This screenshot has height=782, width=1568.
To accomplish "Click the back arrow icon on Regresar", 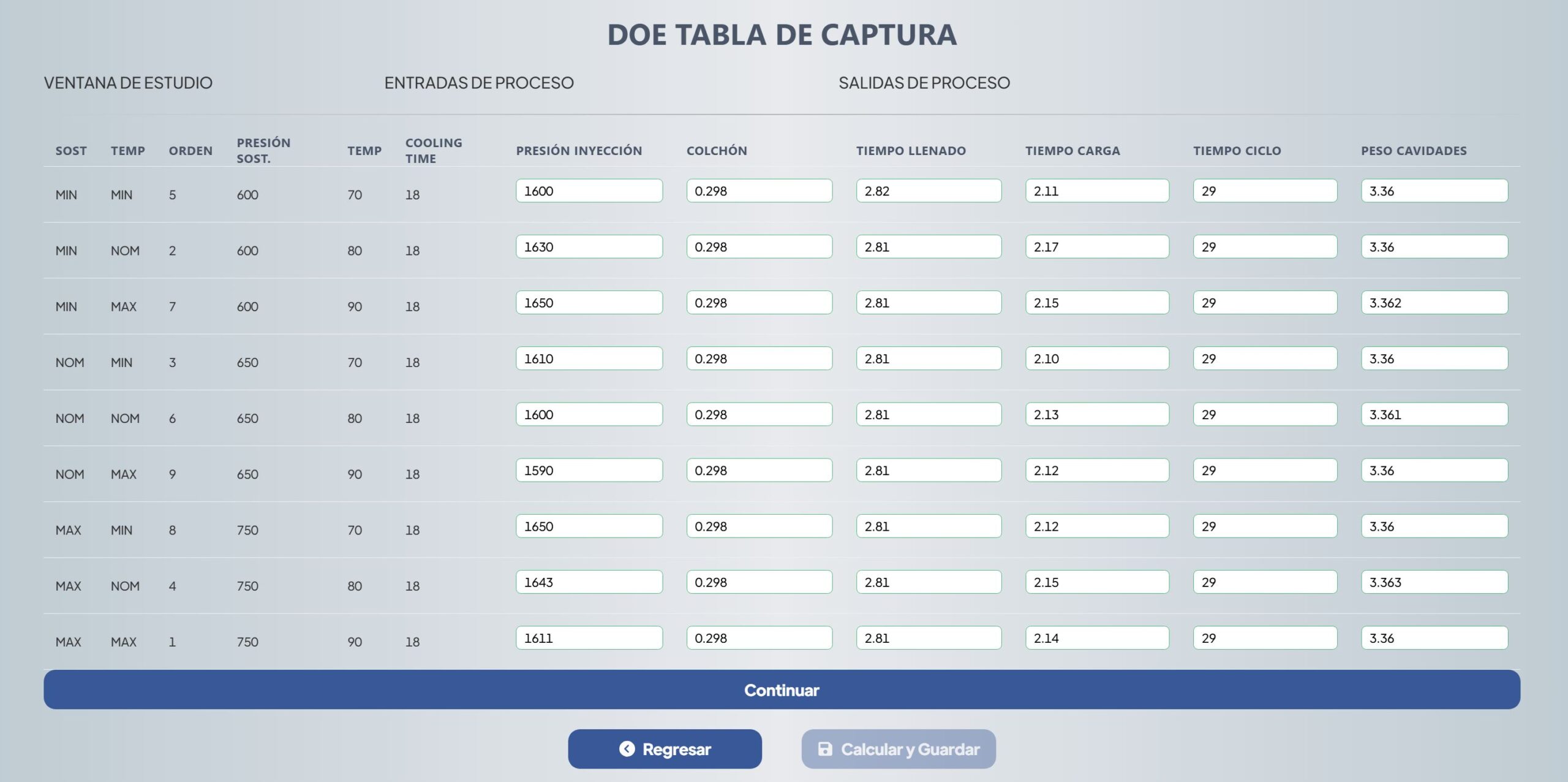I will pyautogui.click(x=627, y=749).
